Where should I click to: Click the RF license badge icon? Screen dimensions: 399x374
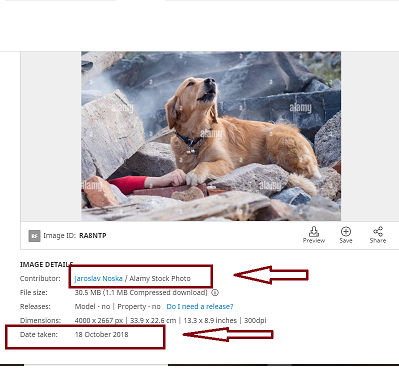coord(34,236)
